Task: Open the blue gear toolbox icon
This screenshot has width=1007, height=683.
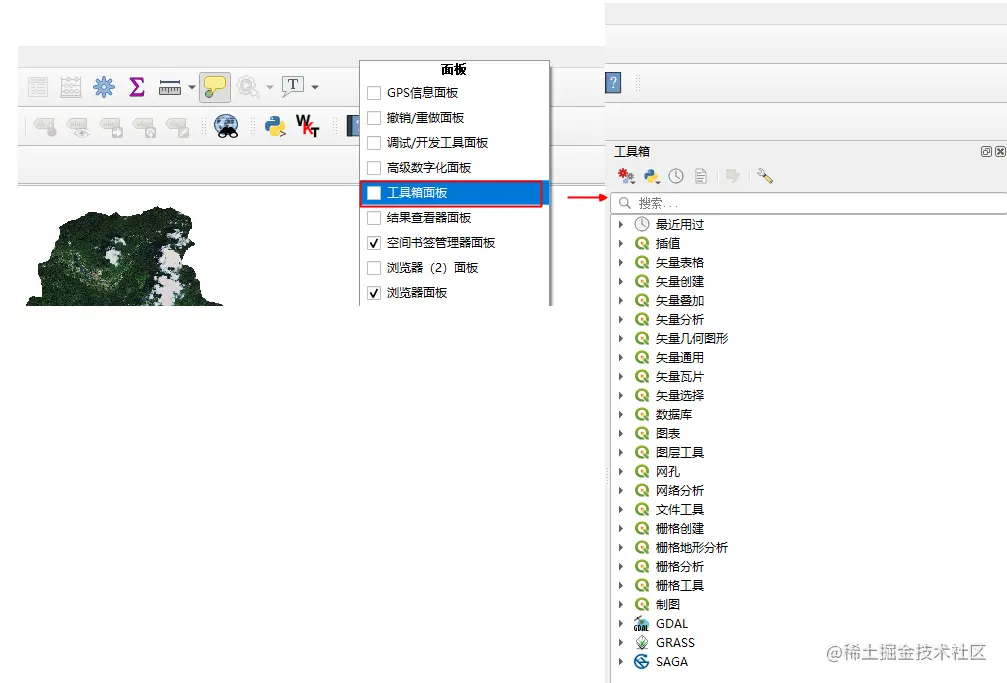Action: click(103, 87)
